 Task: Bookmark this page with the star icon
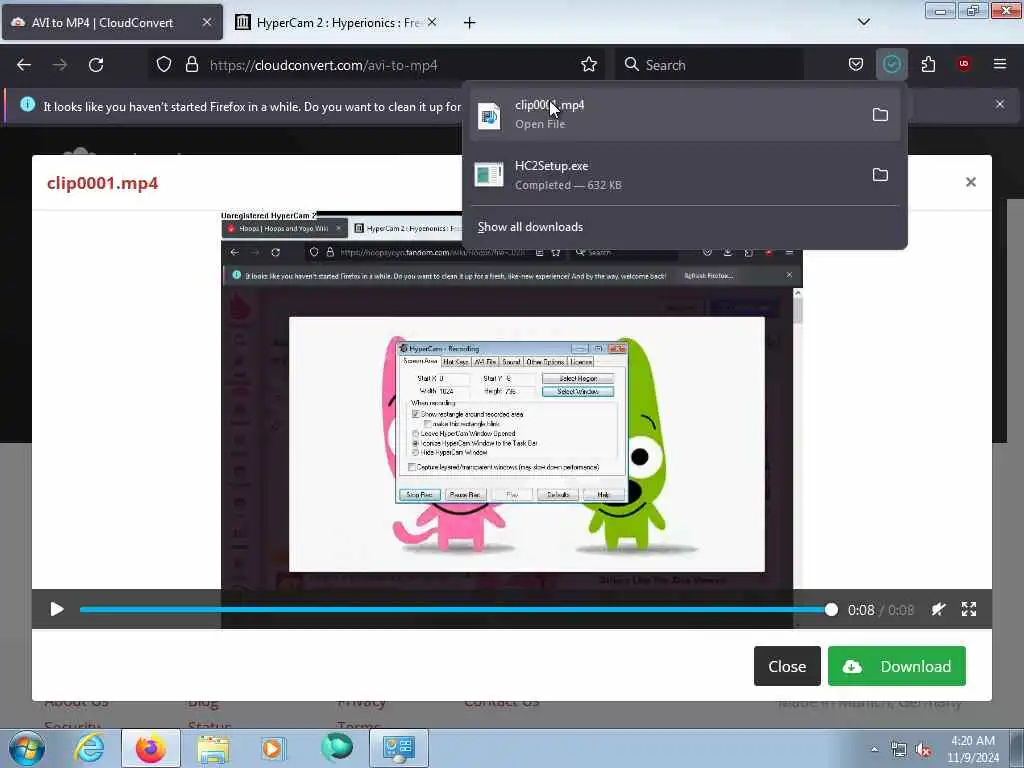coord(588,65)
